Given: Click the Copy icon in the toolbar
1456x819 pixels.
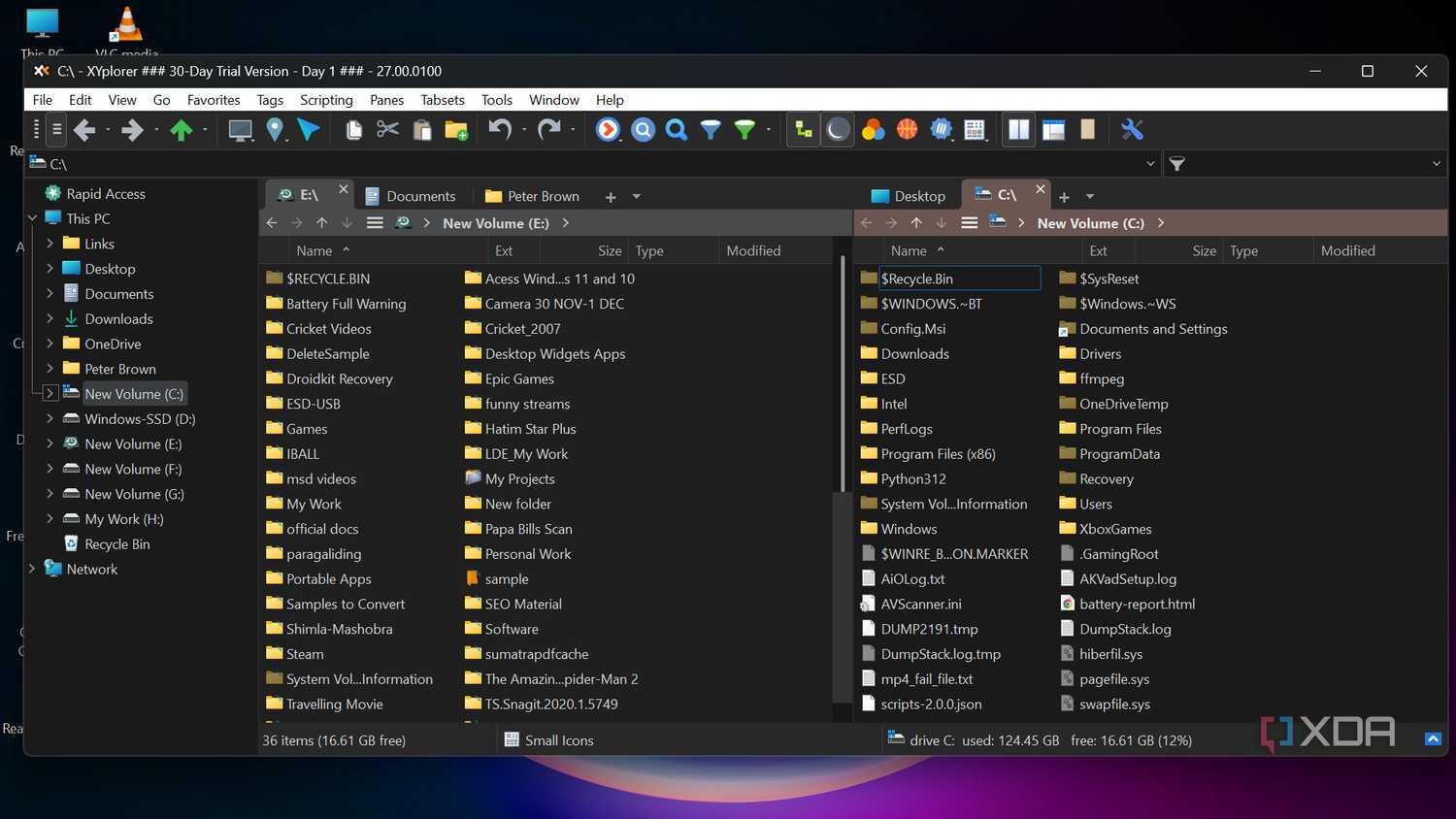Looking at the screenshot, I should click(353, 130).
